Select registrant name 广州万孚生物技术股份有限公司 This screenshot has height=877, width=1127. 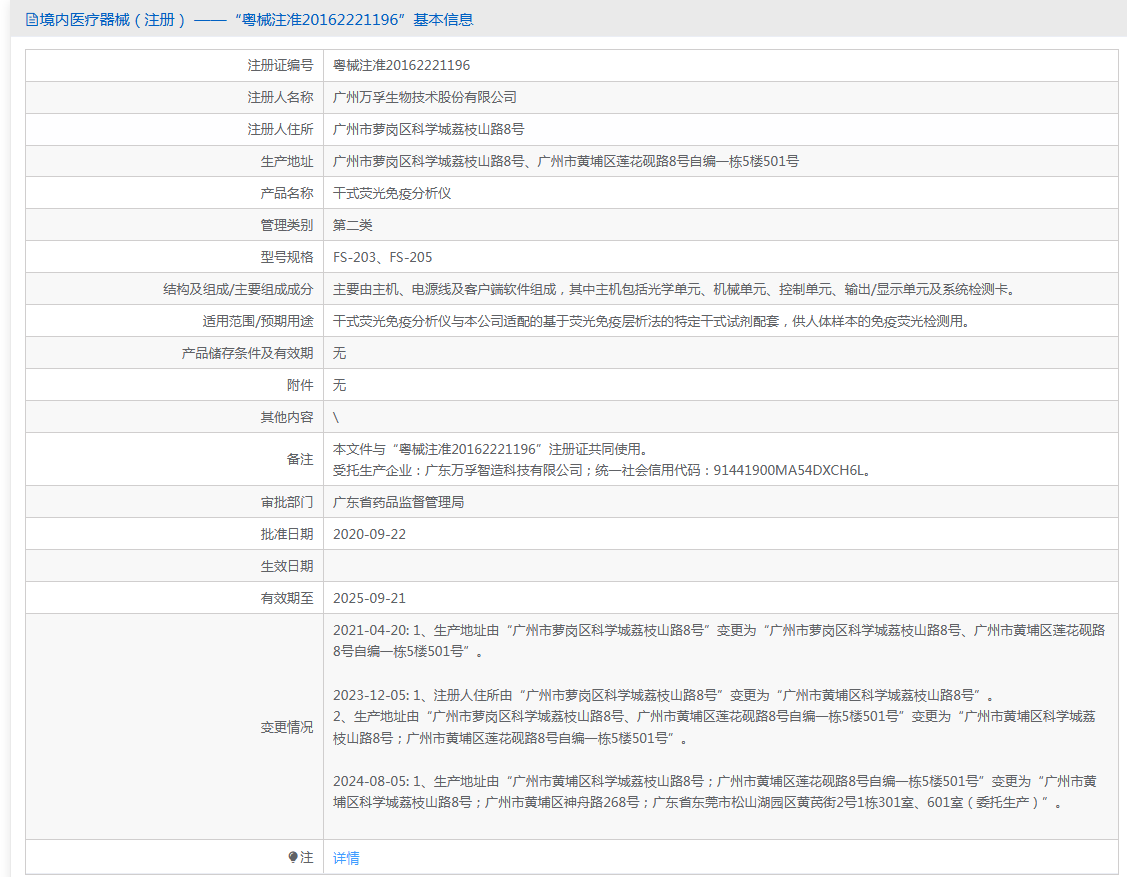click(x=425, y=98)
